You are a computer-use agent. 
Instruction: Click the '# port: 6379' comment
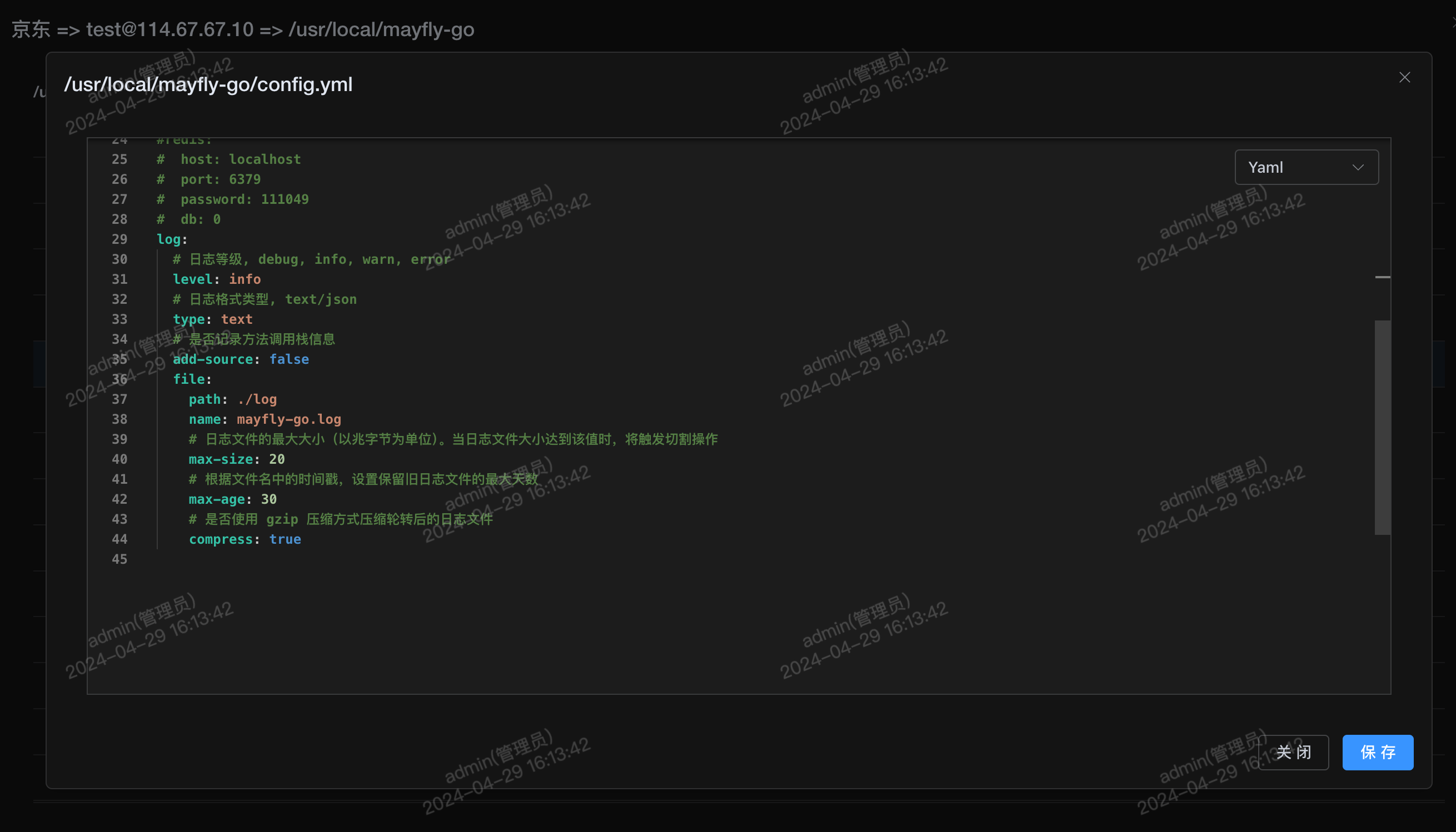point(208,179)
